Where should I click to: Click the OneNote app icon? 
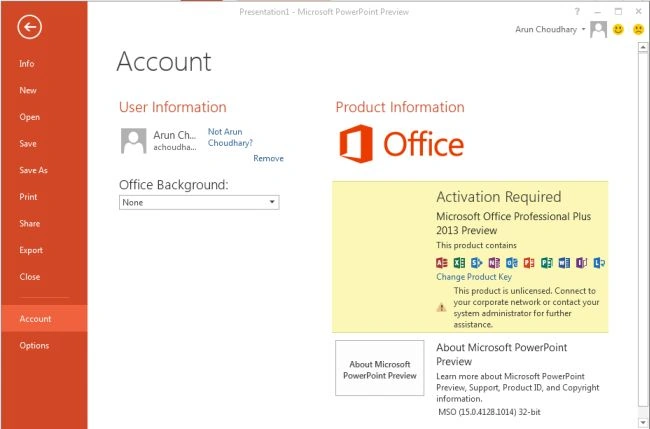tap(494, 263)
